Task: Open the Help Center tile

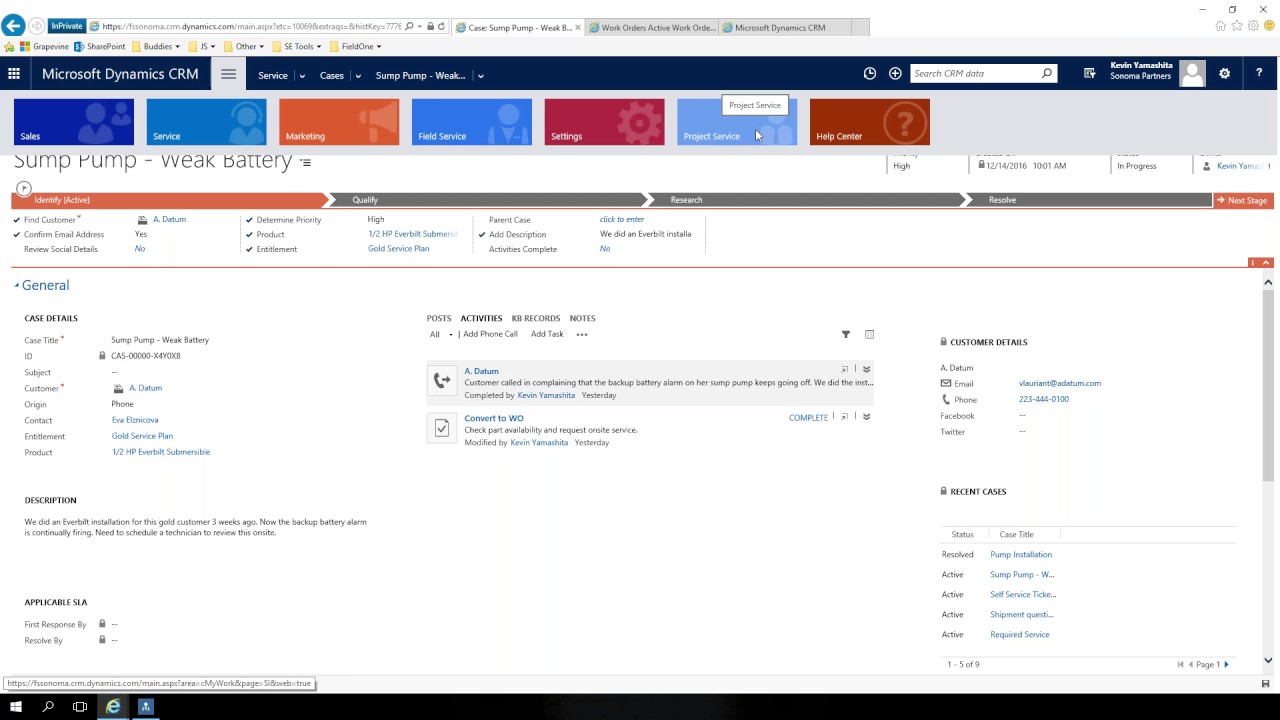Action: 870,122
